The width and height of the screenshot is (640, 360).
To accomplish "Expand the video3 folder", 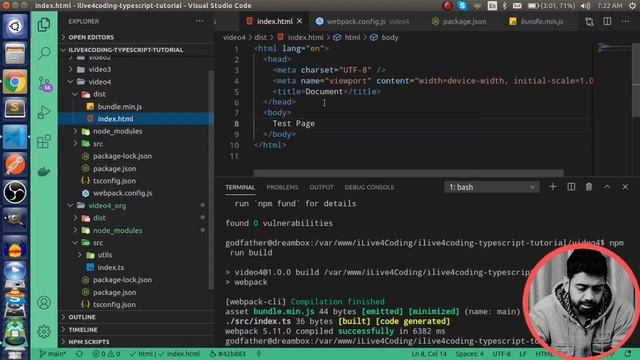I will tap(137, 69).
